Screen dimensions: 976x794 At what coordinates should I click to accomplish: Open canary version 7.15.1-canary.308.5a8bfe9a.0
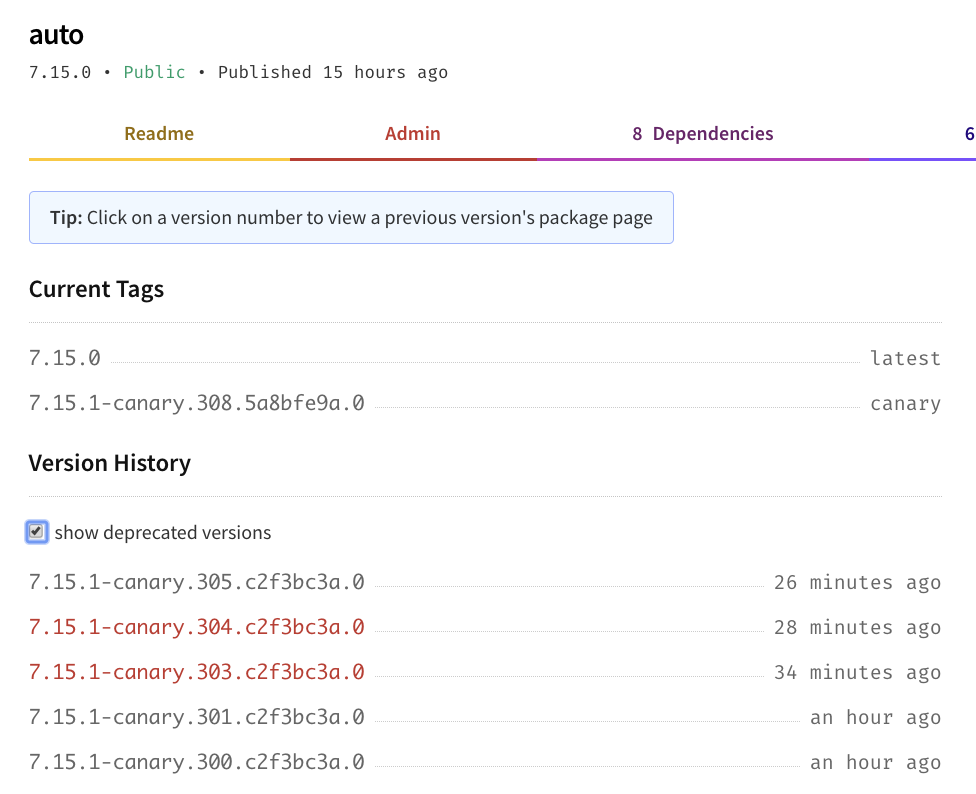click(196, 403)
